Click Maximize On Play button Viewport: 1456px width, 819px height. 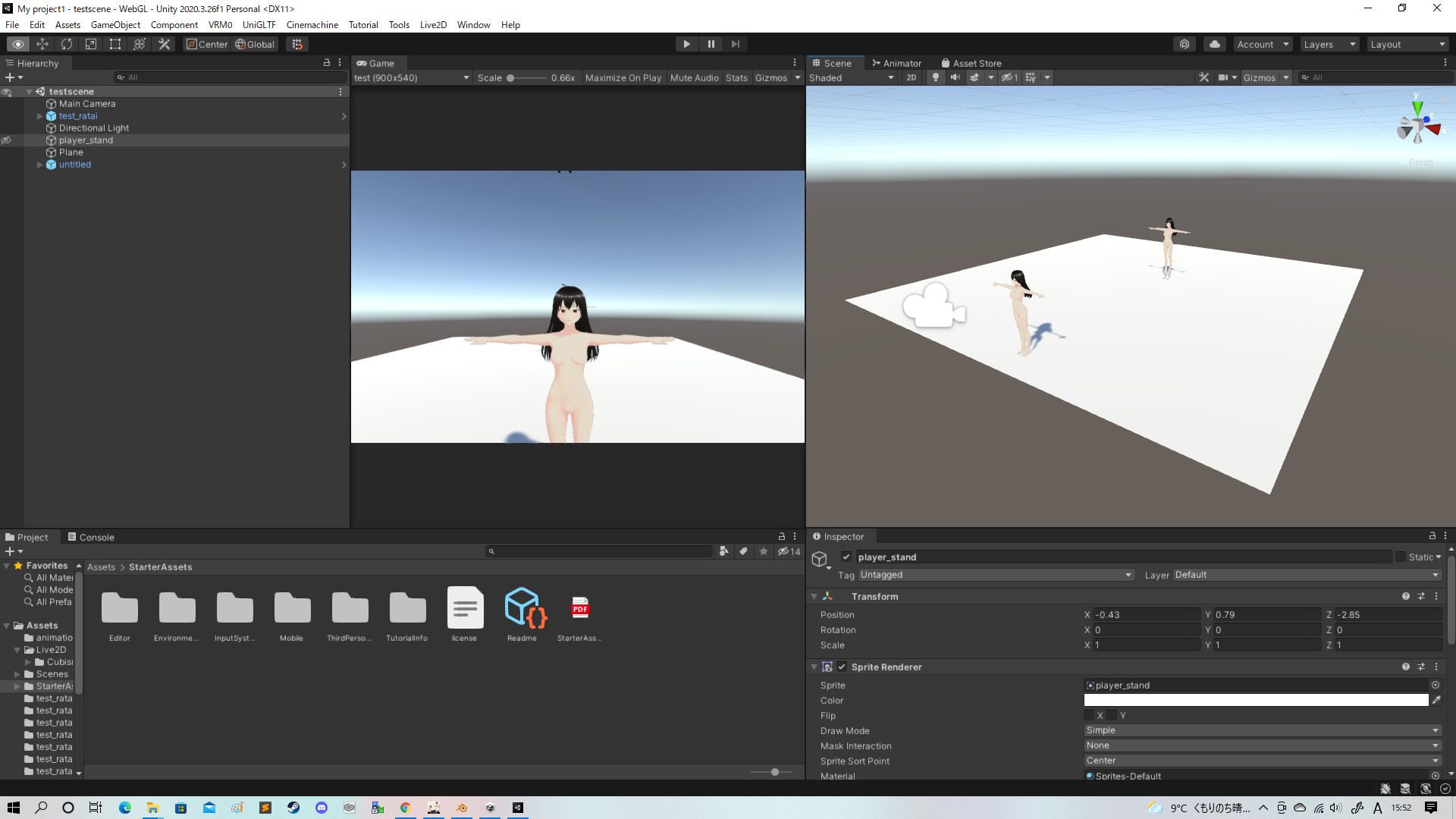click(623, 77)
